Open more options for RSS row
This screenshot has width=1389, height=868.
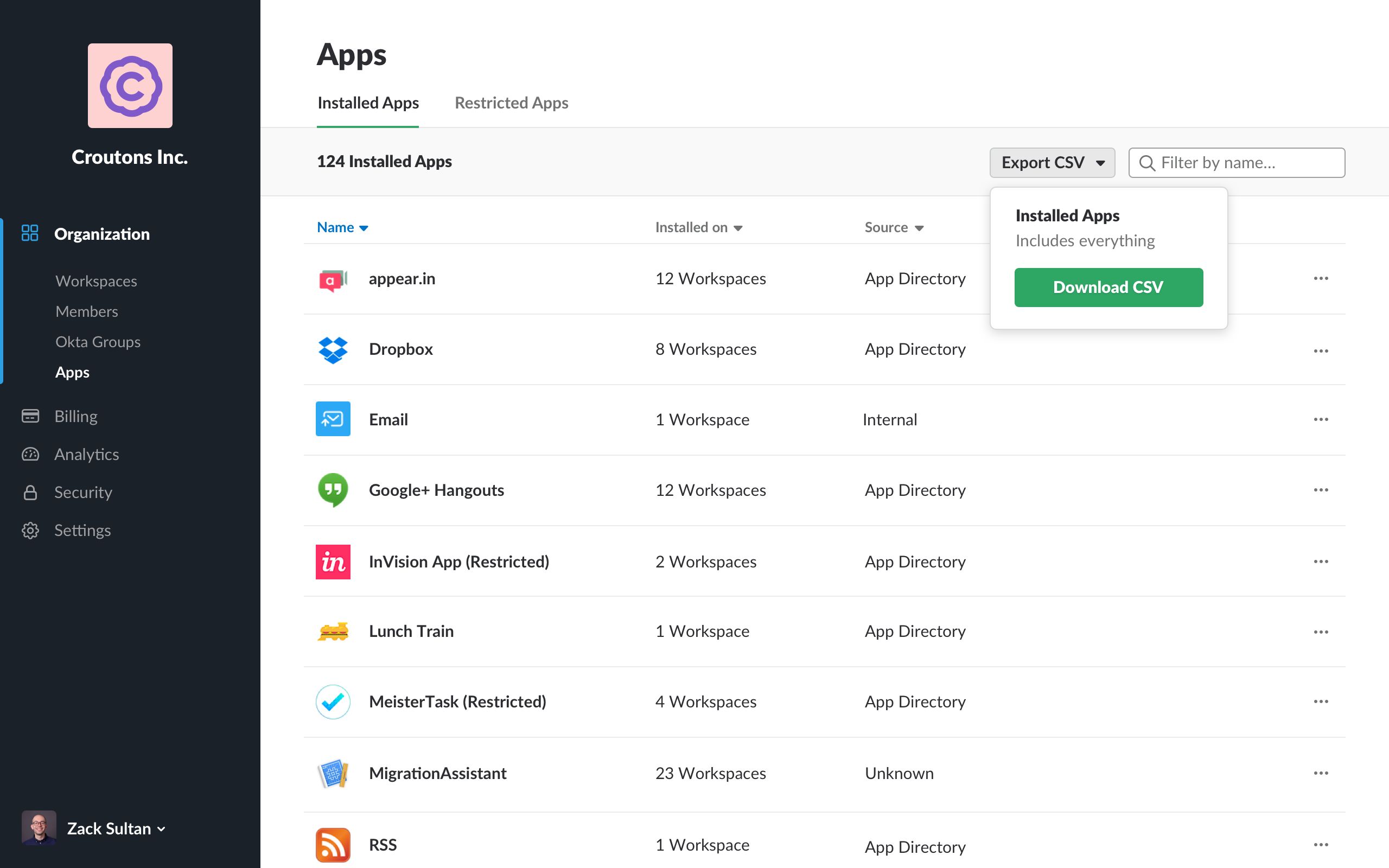click(1321, 845)
